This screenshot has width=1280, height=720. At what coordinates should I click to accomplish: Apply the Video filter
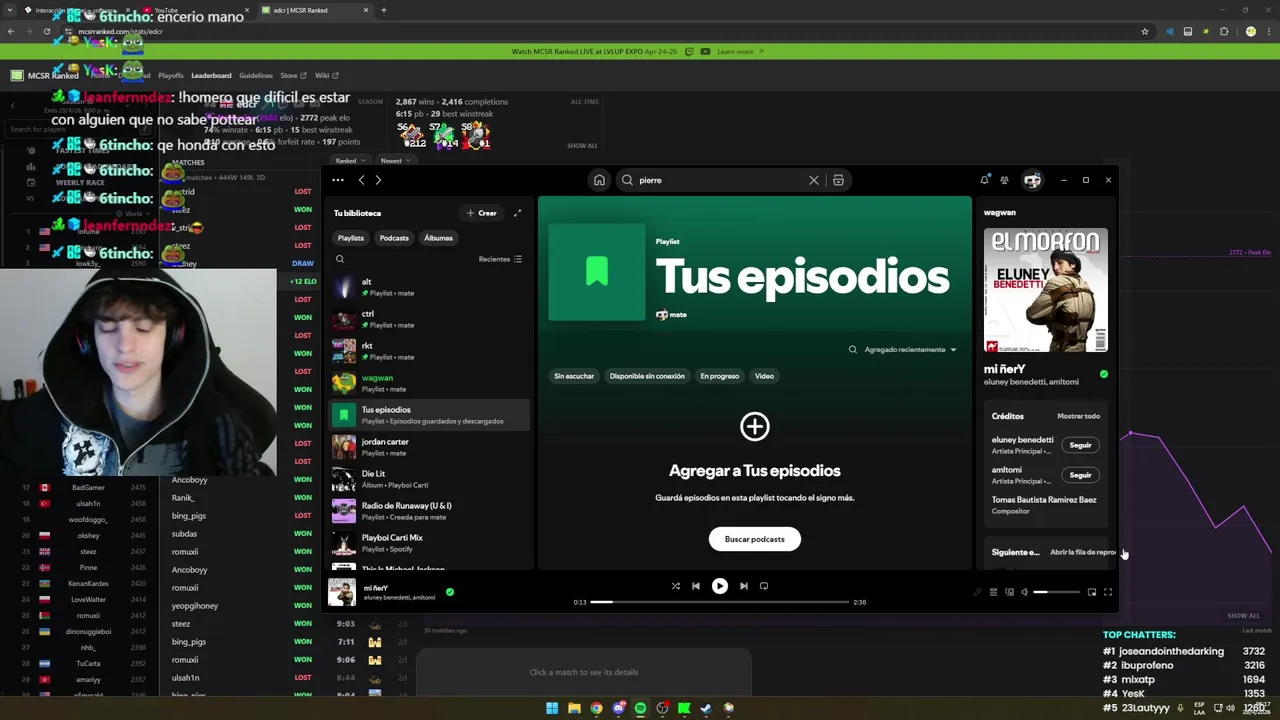(x=764, y=376)
